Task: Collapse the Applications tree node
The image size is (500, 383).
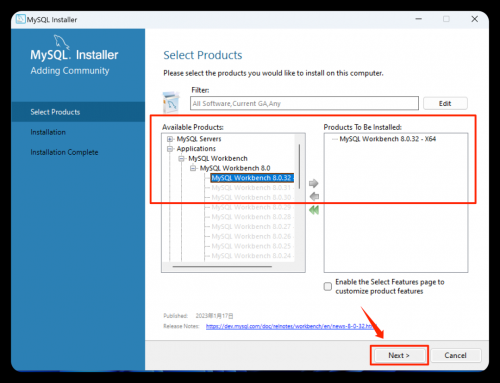Action: [170, 149]
